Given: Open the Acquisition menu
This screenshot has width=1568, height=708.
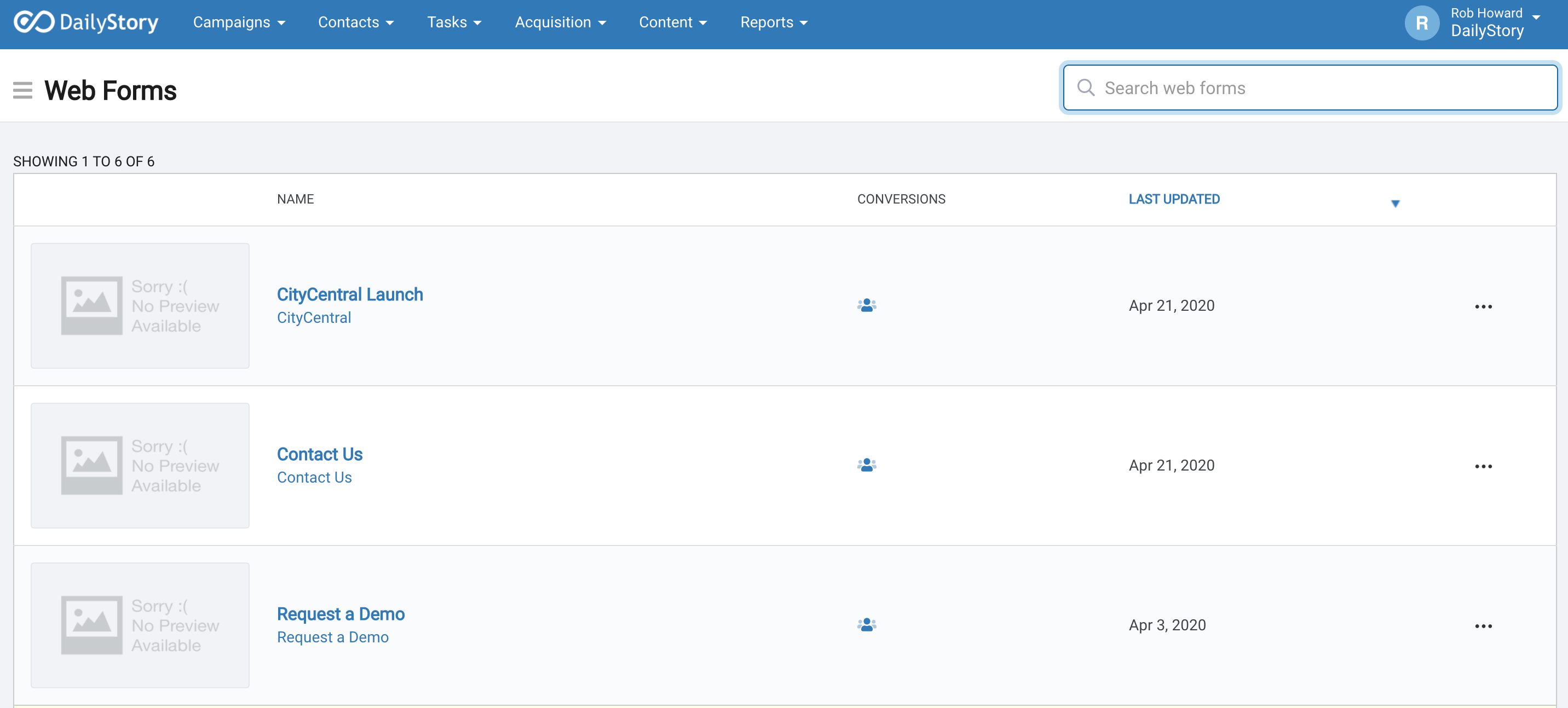Looking at the screenshot, I should [561, 22].
